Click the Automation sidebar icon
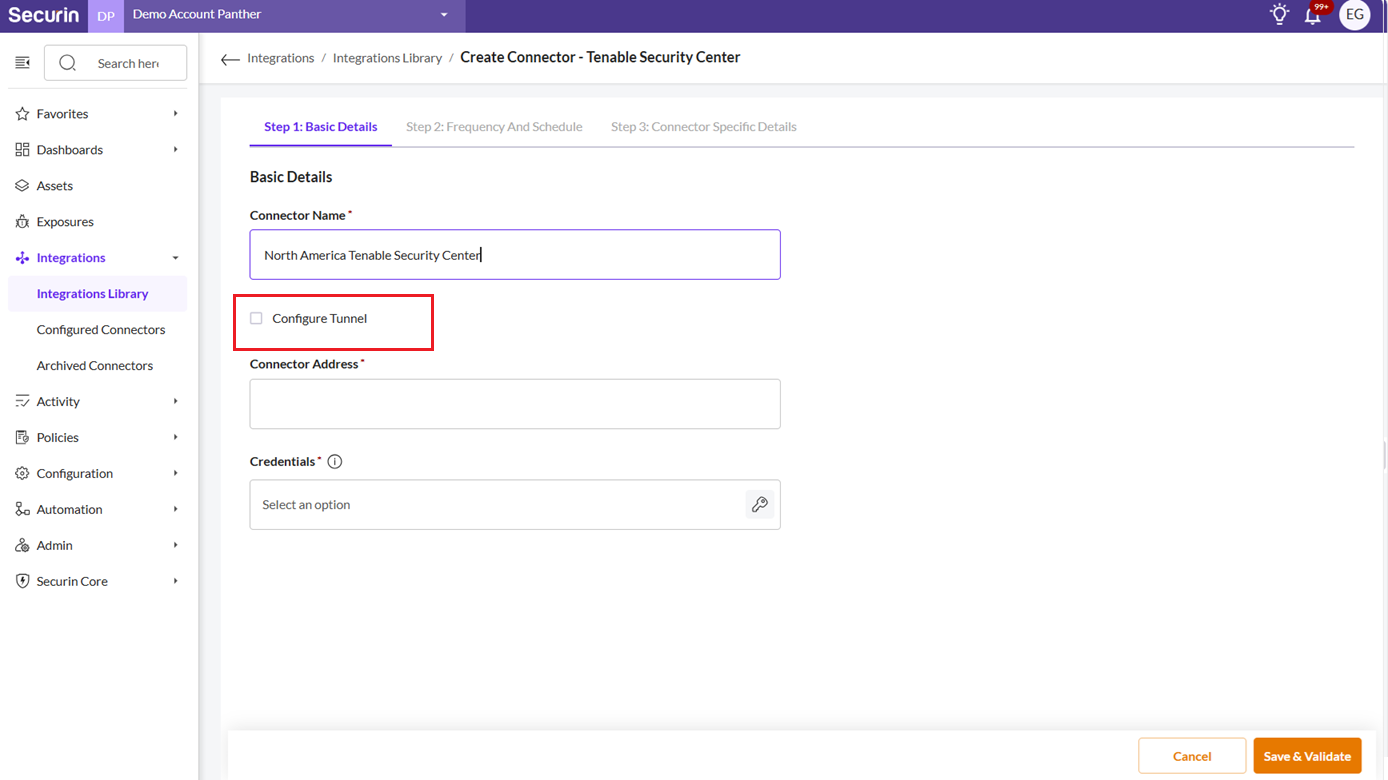 pyautogui.click(x=22, y=510)
